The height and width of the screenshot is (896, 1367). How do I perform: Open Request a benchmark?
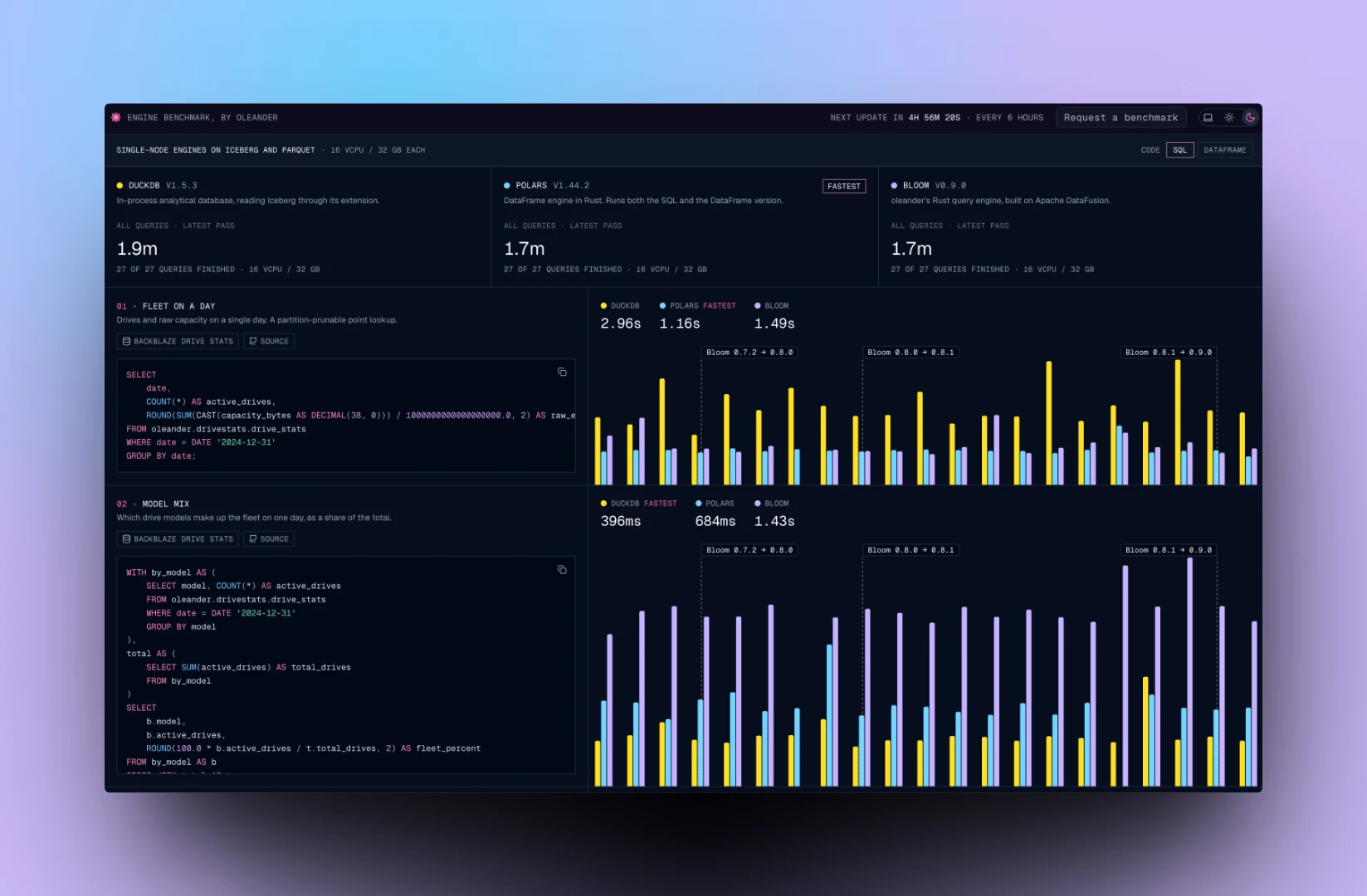click(x=1120, y=118)
